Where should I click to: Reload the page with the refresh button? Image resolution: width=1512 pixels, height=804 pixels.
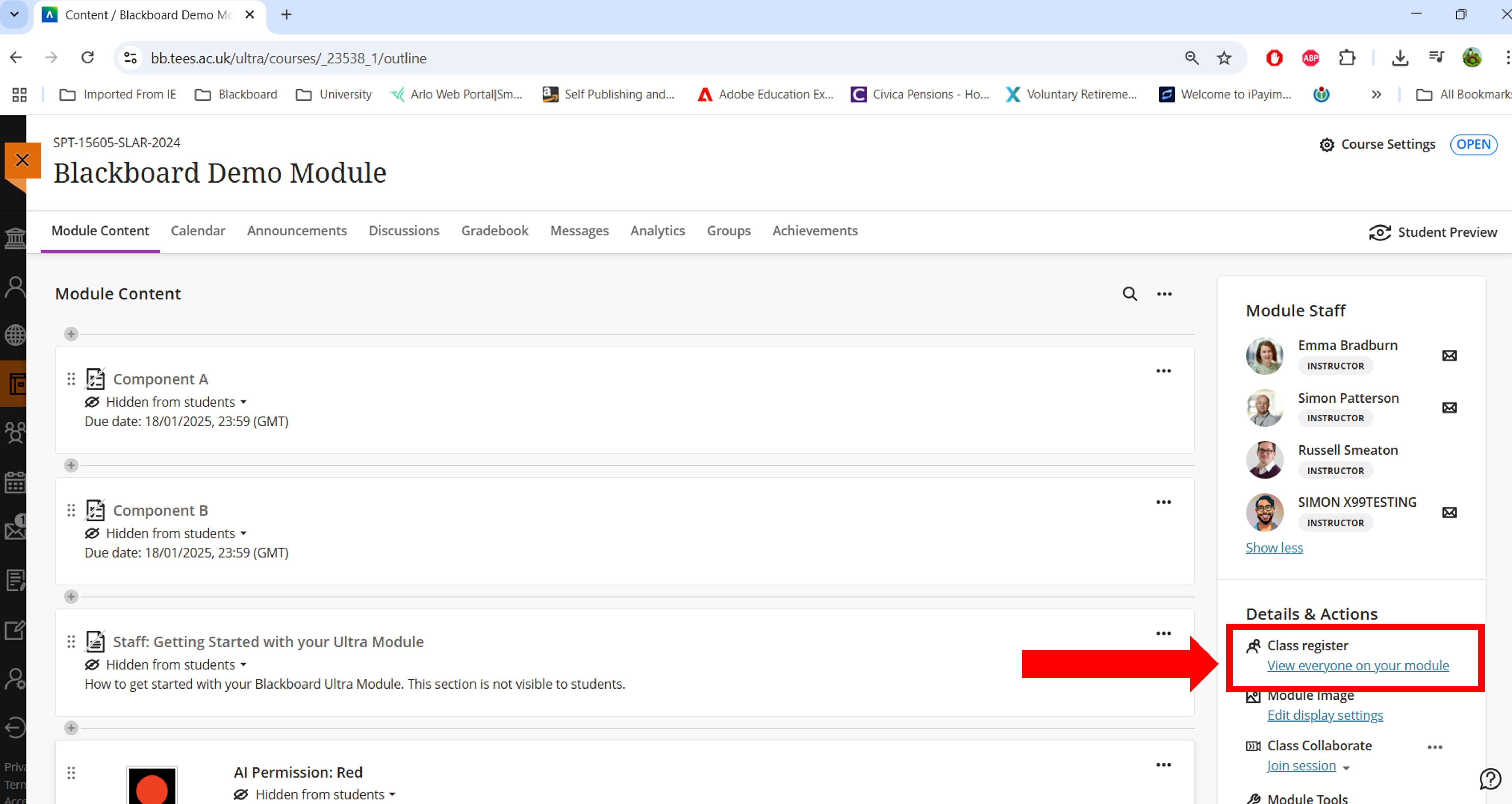(x=88, y=57)
